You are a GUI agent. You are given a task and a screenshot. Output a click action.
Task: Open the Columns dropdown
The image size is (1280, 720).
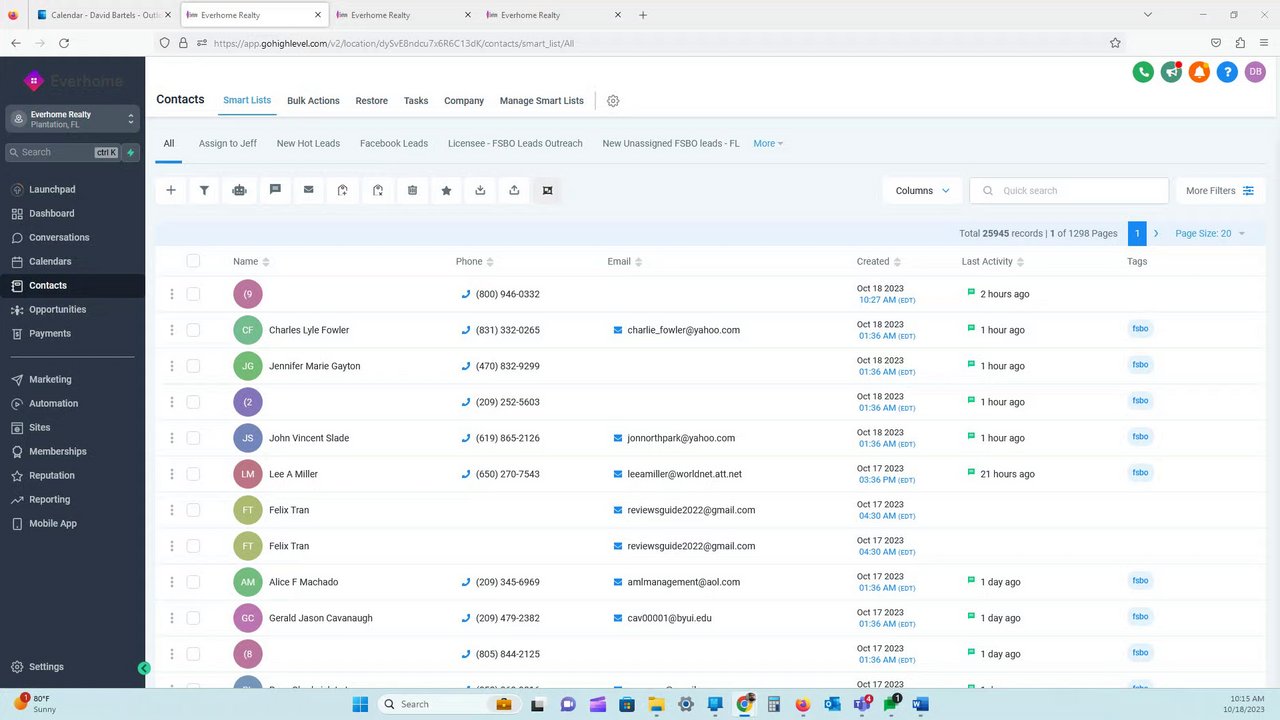pos(923,191)
